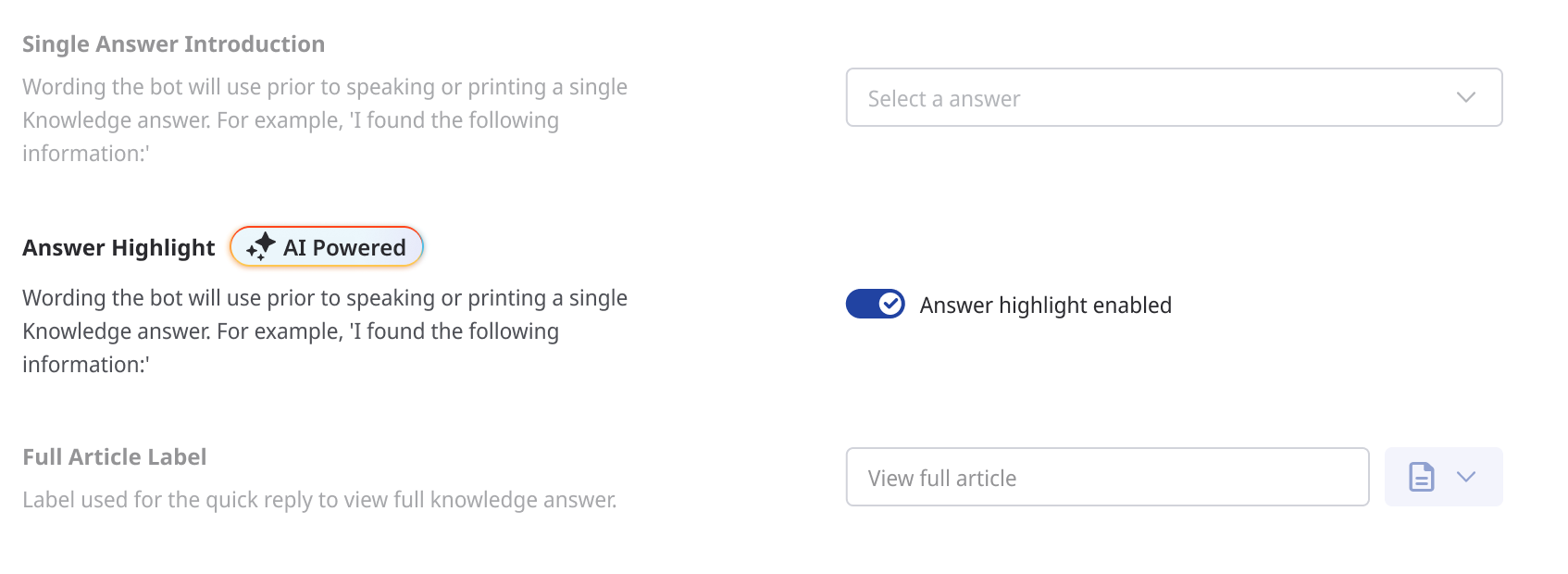
Task: Click the "Full Article Label" heading
Action: (114, 457)
